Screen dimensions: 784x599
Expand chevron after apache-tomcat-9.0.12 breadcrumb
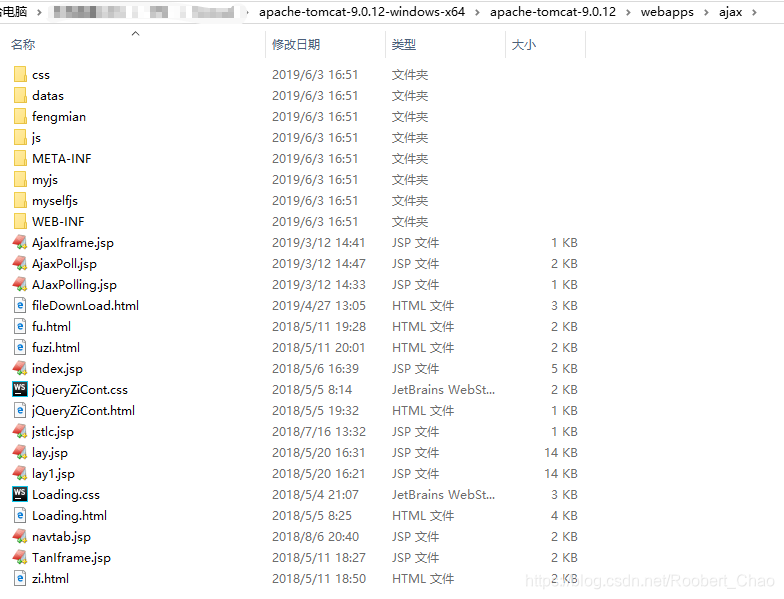[628, 12]
